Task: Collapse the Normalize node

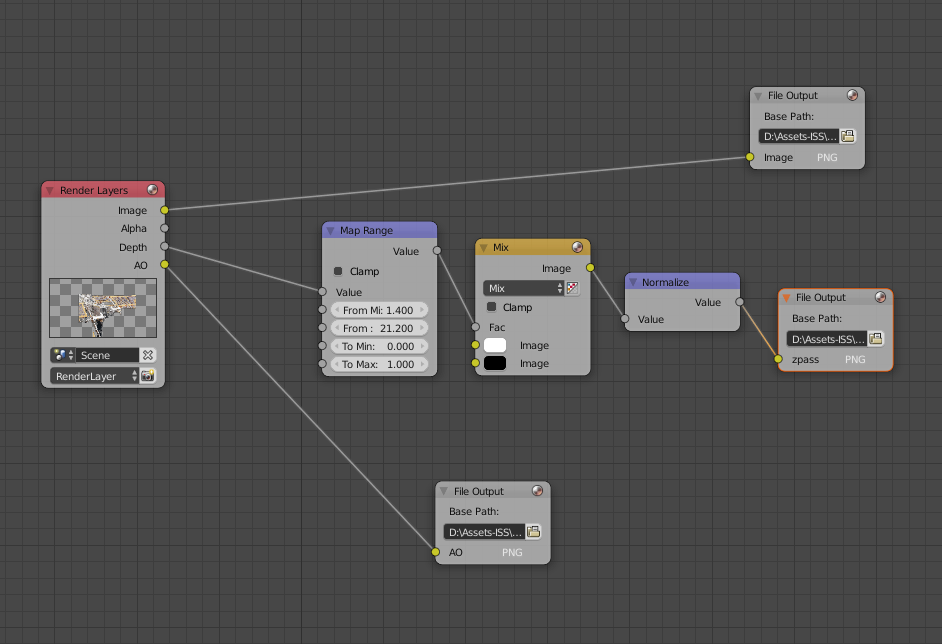Action: (x=633, y=282)
